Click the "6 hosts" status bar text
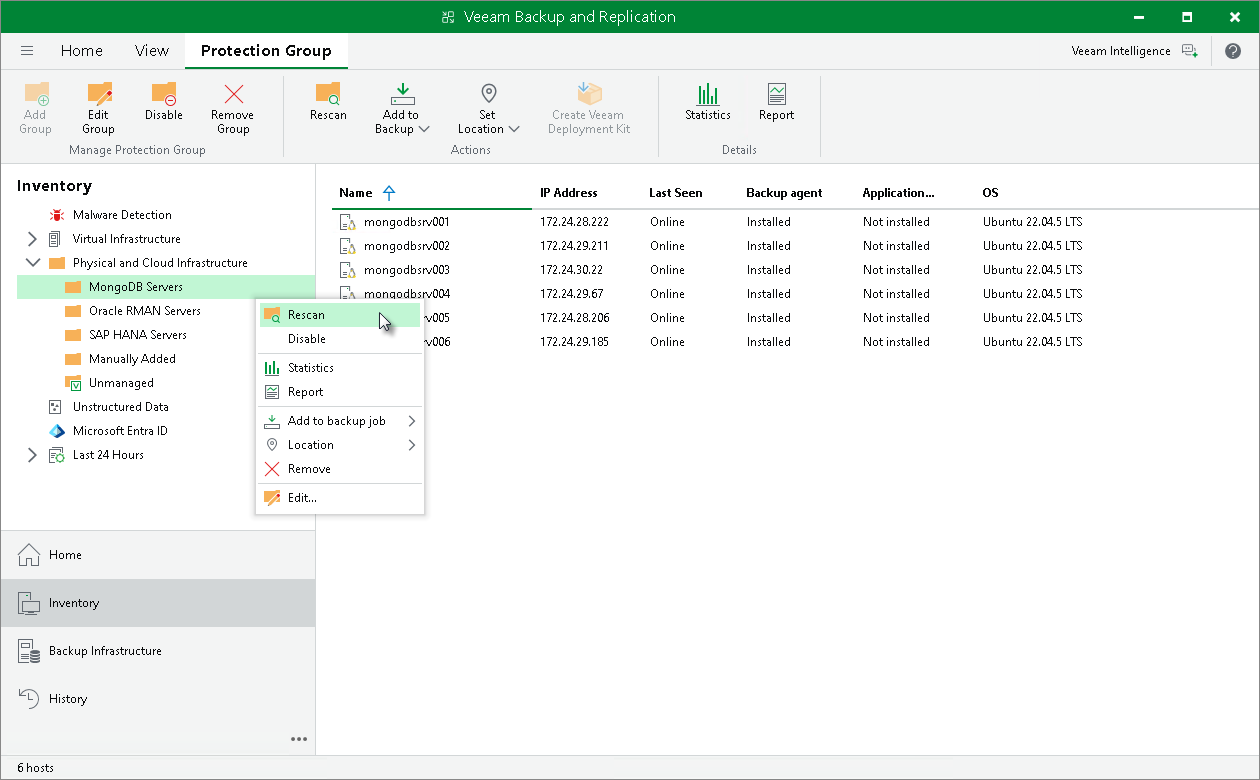 click(x=35, y=768)
